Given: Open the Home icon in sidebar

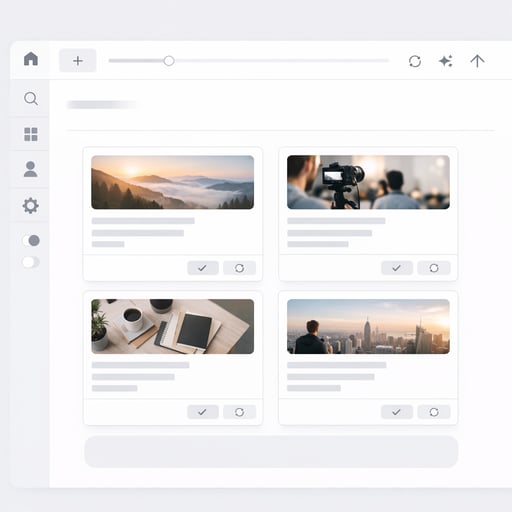Looking at the screenshot, I should (x=31, y=59).
